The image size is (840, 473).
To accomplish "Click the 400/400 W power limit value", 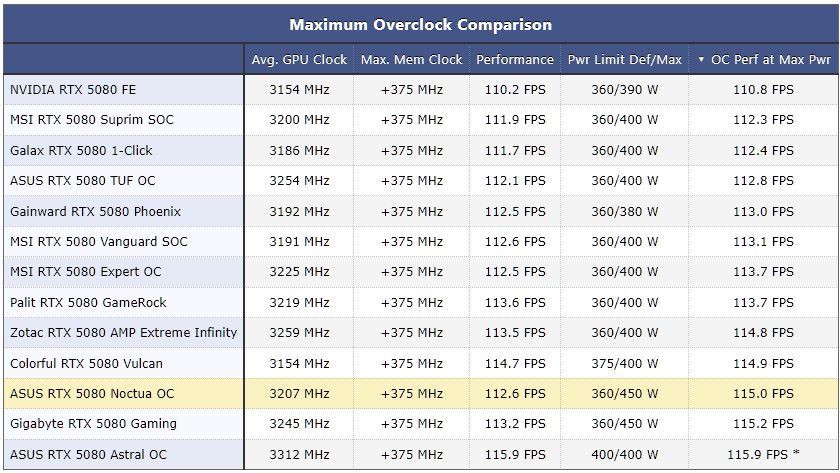I will pos(625,454).
